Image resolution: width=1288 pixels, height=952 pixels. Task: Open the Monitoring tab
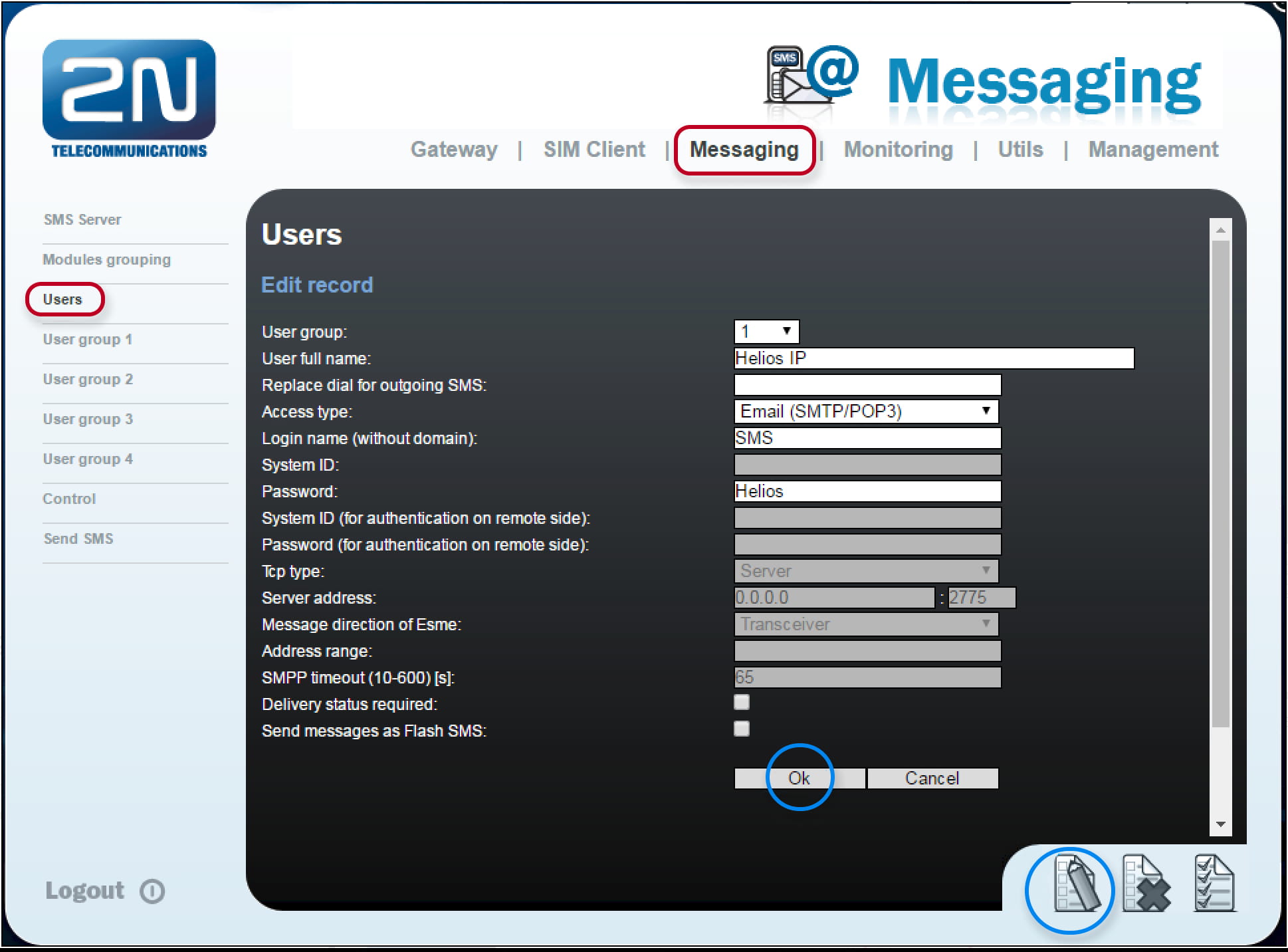tap(898, 150)
